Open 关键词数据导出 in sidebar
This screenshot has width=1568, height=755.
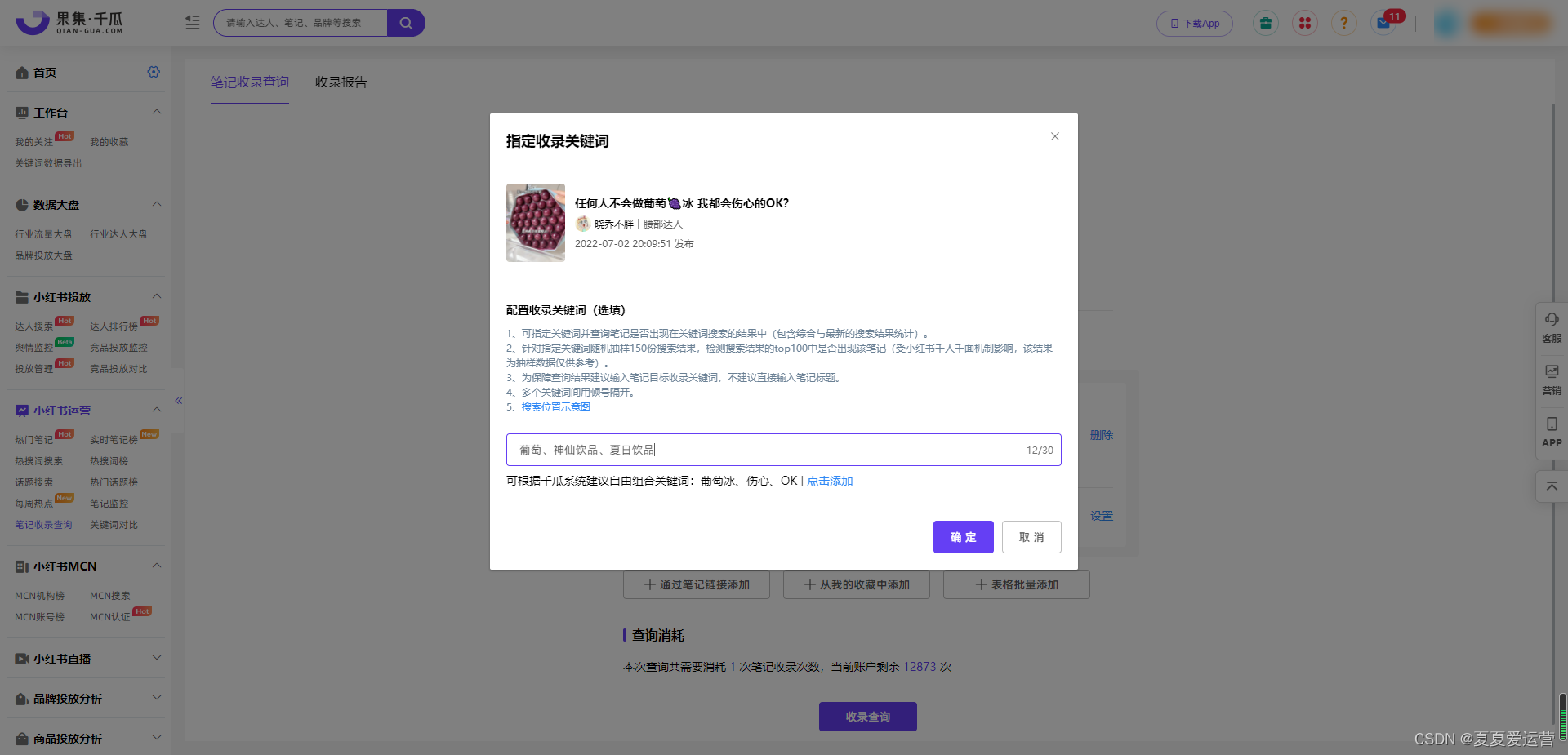pyautogui.click(x=48, y=163)
